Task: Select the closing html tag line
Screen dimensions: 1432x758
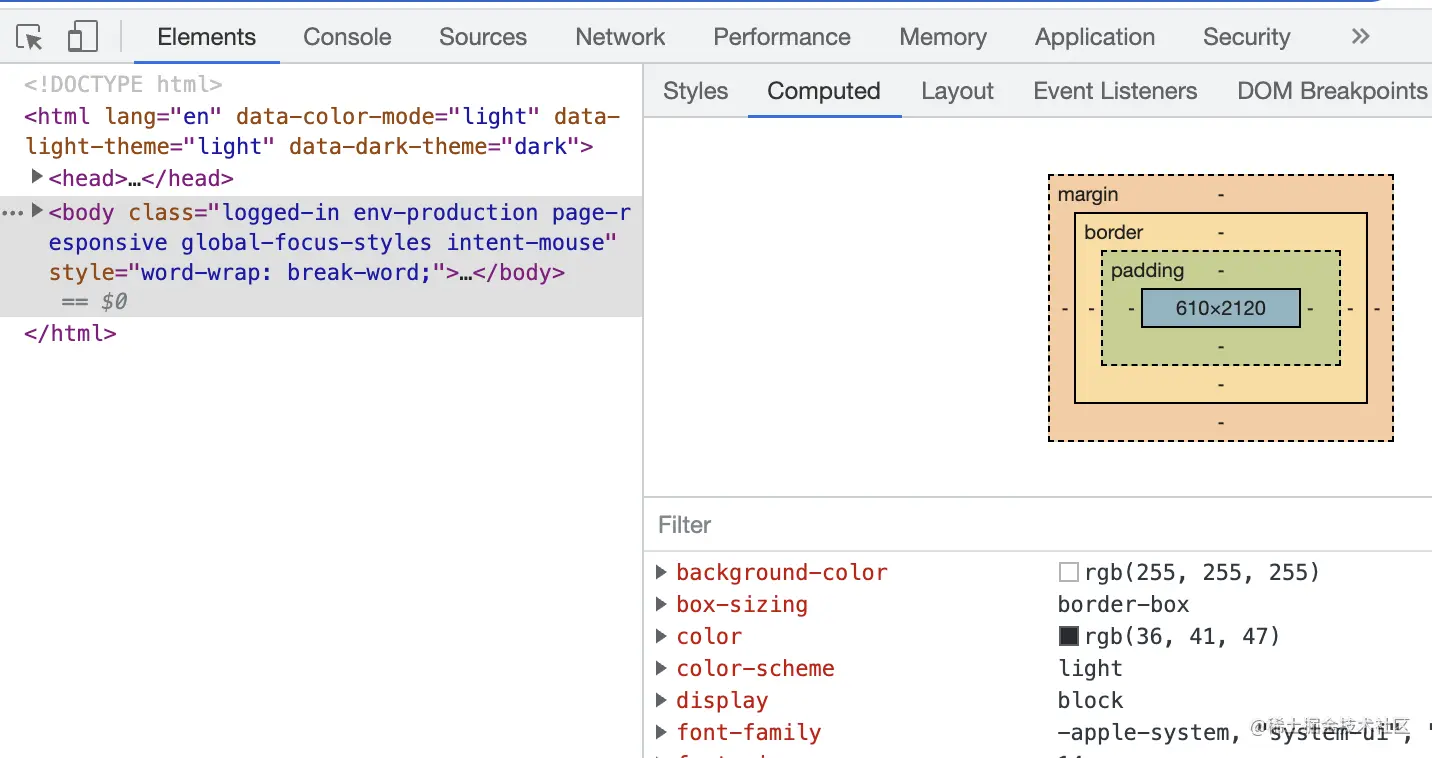Action: click(70, 333)
